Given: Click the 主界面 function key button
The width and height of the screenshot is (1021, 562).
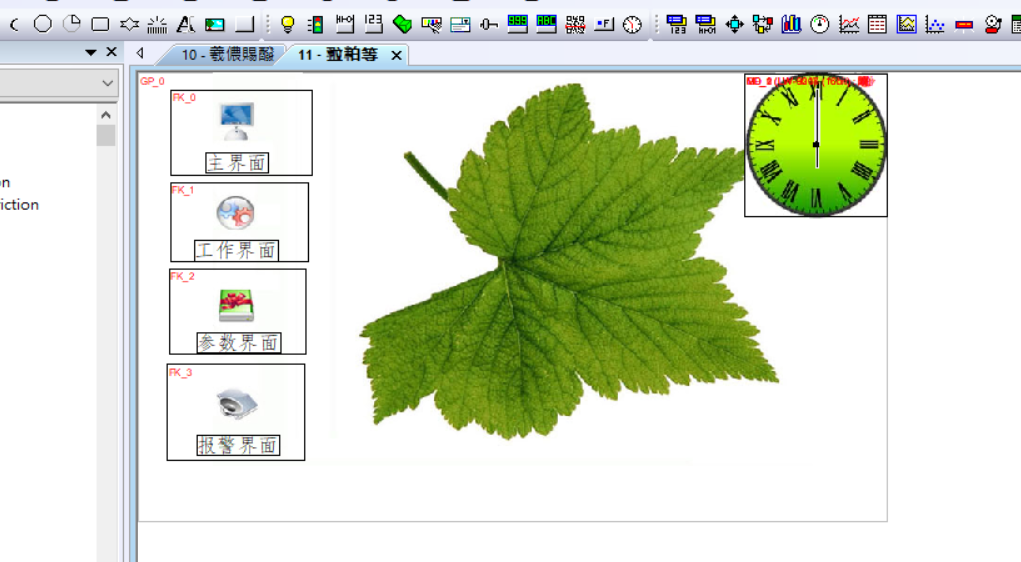Looking at the screenshot, I should tap(241, 133).
